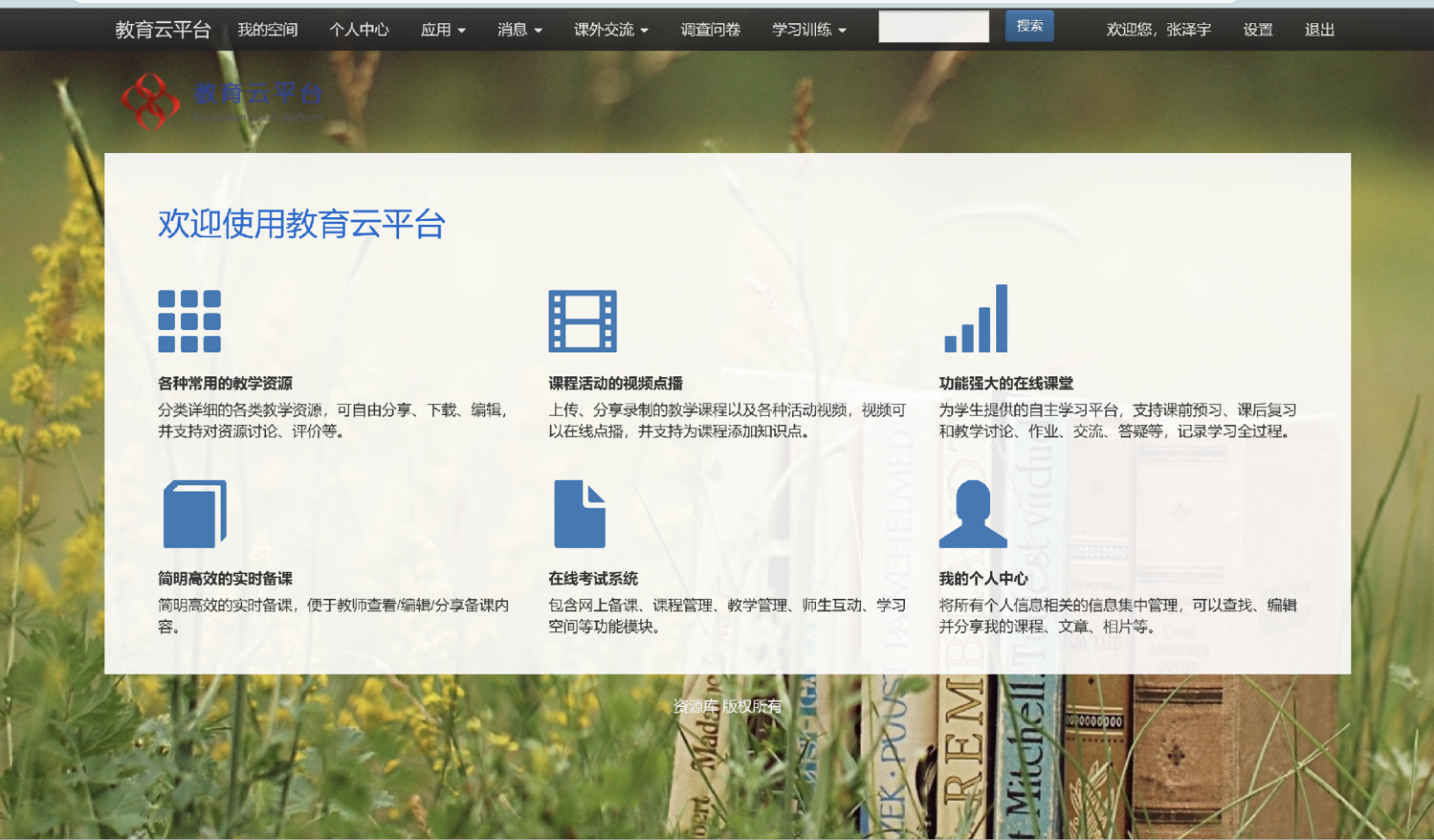Click the film strip video-on-demand icon
1434x840 pixels.
[582, 321]
